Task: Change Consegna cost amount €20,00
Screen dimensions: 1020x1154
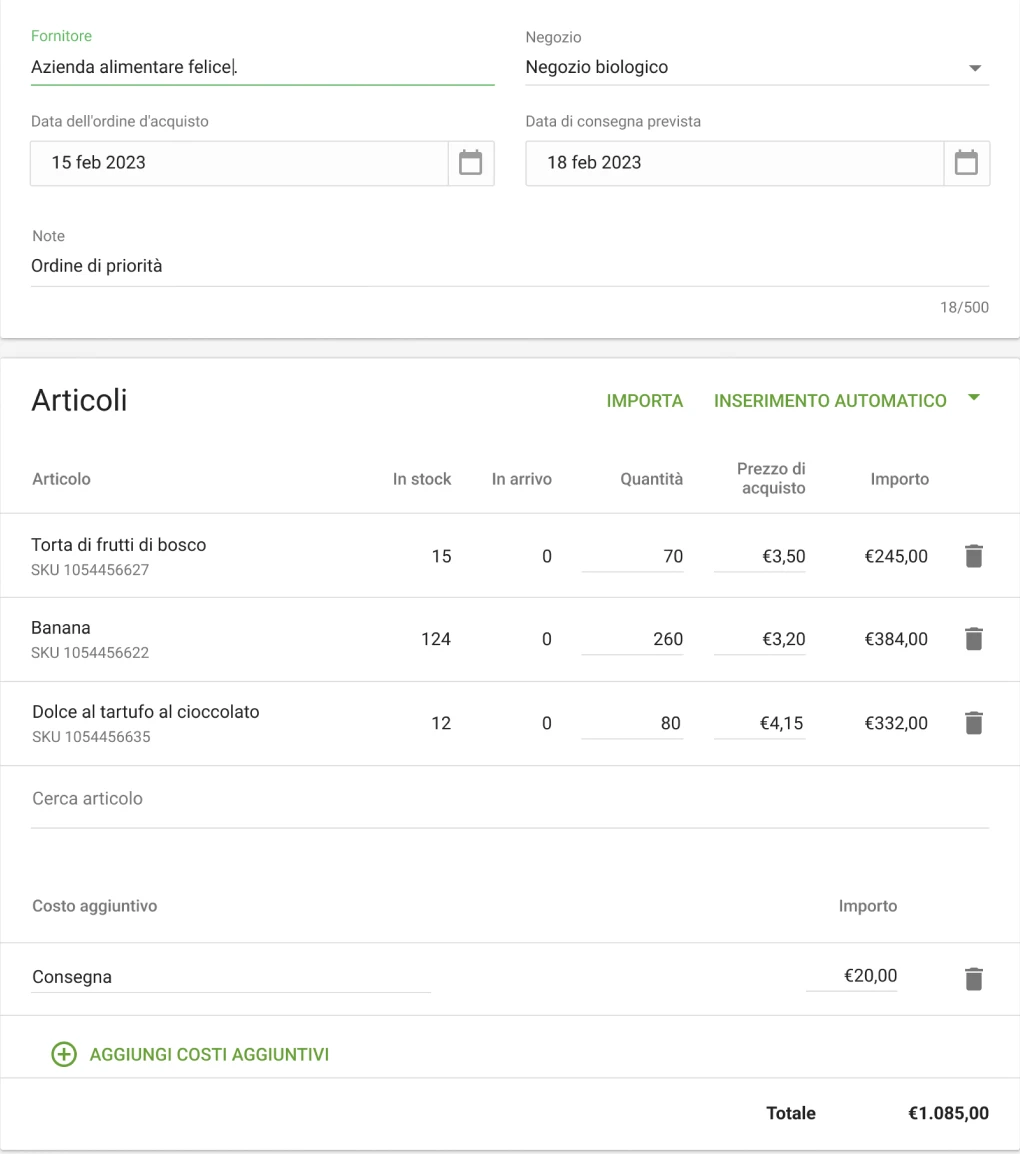Action: [x=852, y=977]
